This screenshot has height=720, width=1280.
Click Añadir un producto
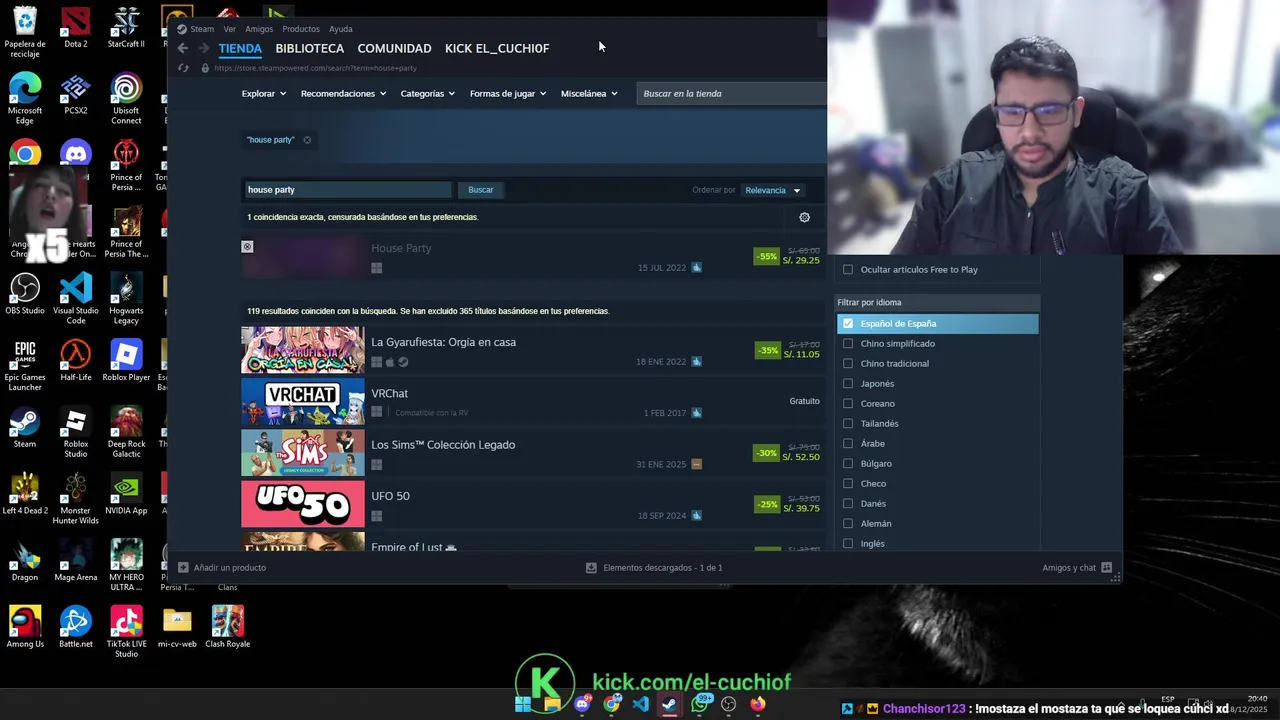pos(222,568)
